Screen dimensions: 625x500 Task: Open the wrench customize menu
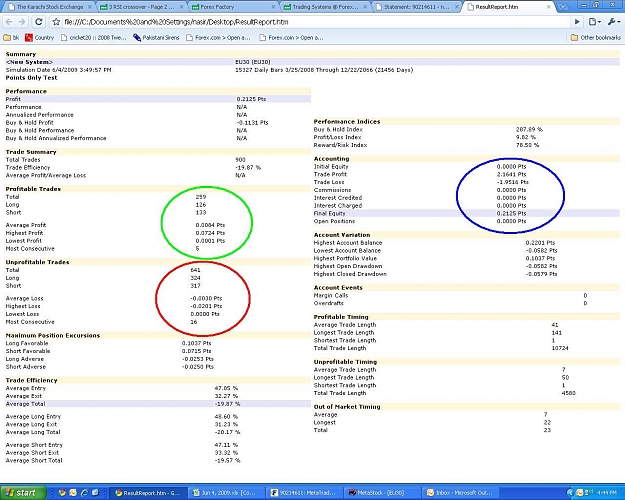point(613,22)
